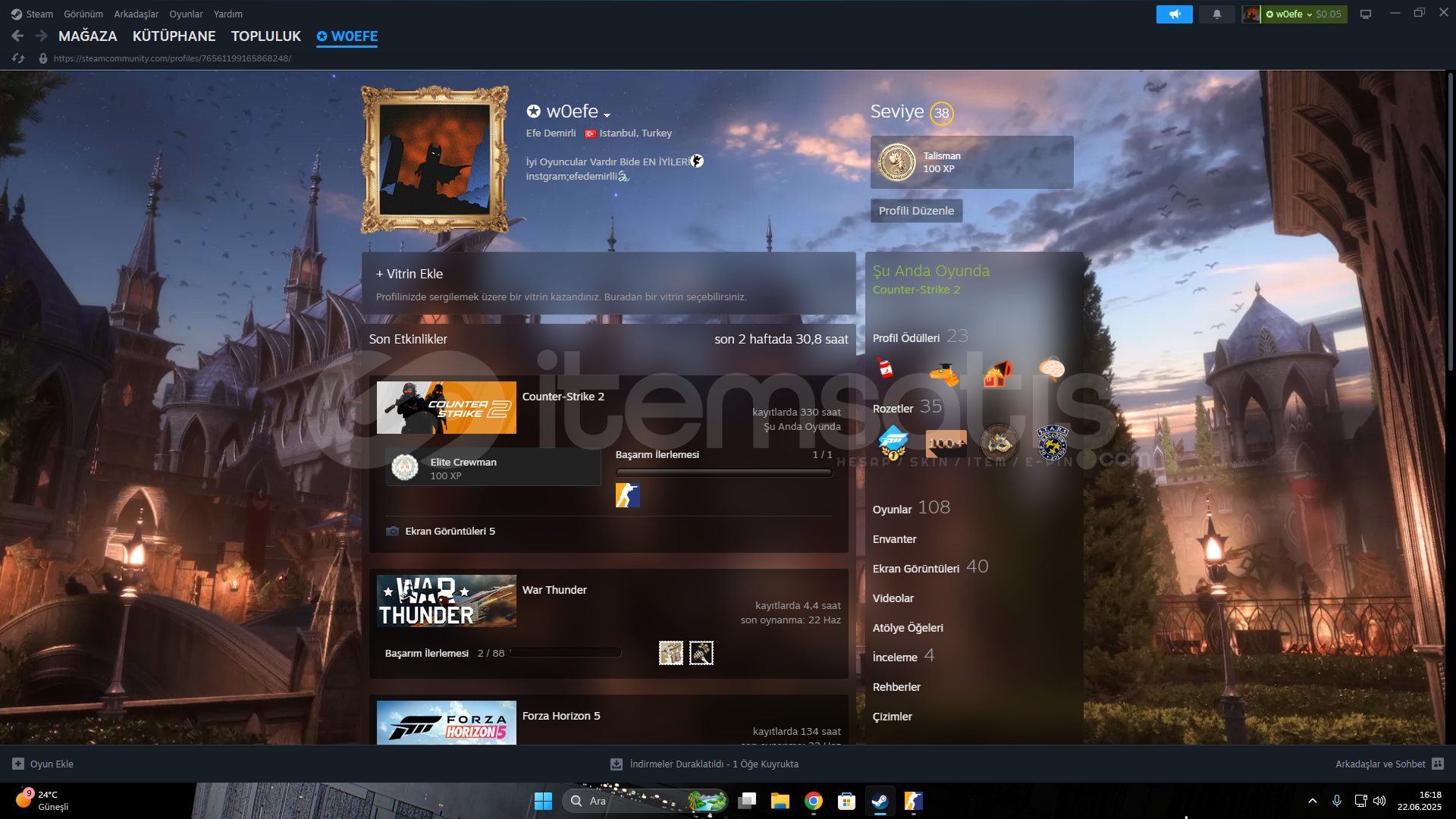Open the Videolar link
The height and width of the screenshot is (819, 1456).
(x=893, y=598)
